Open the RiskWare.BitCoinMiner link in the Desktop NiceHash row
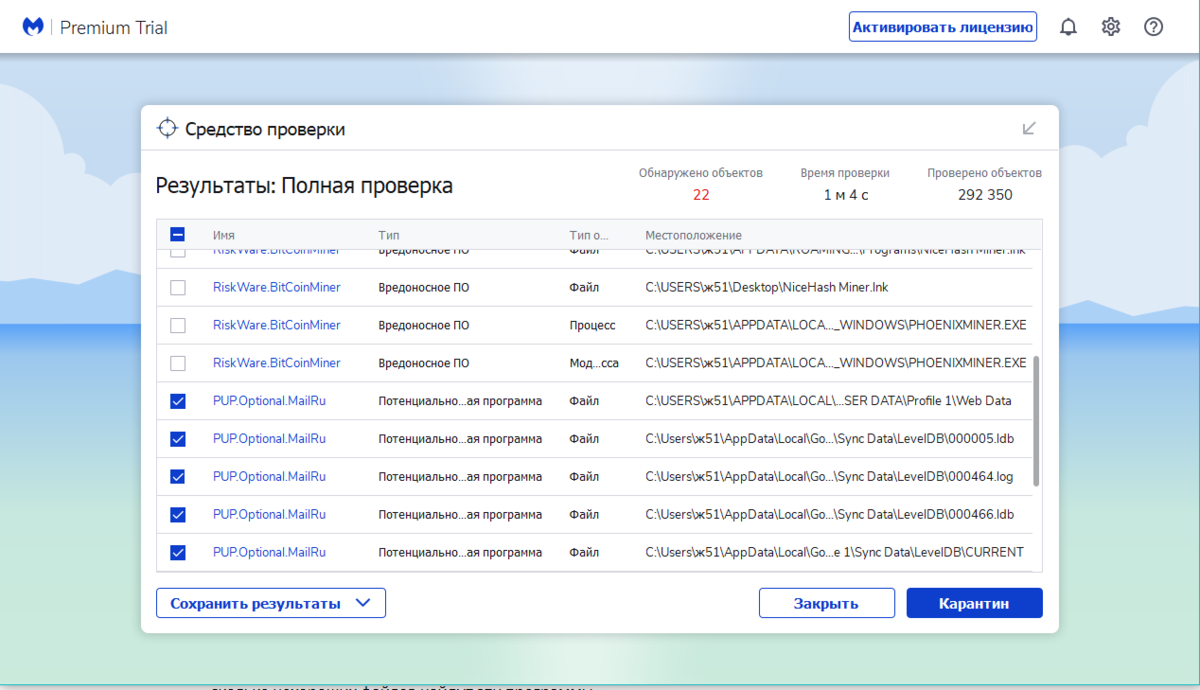The image size is (1200, 690). pos(277,287)
